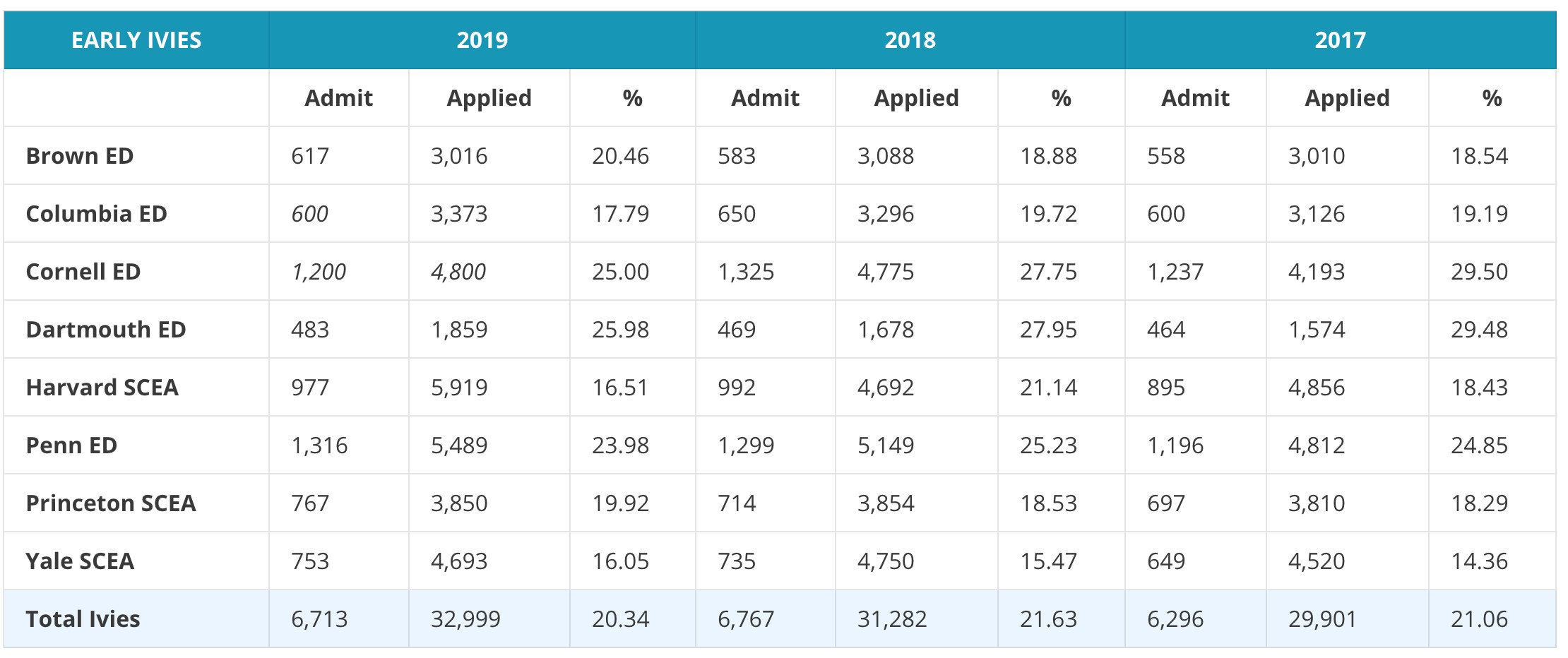Select Cornell 2019 italic applied value 4,800

tap(458, 272)
